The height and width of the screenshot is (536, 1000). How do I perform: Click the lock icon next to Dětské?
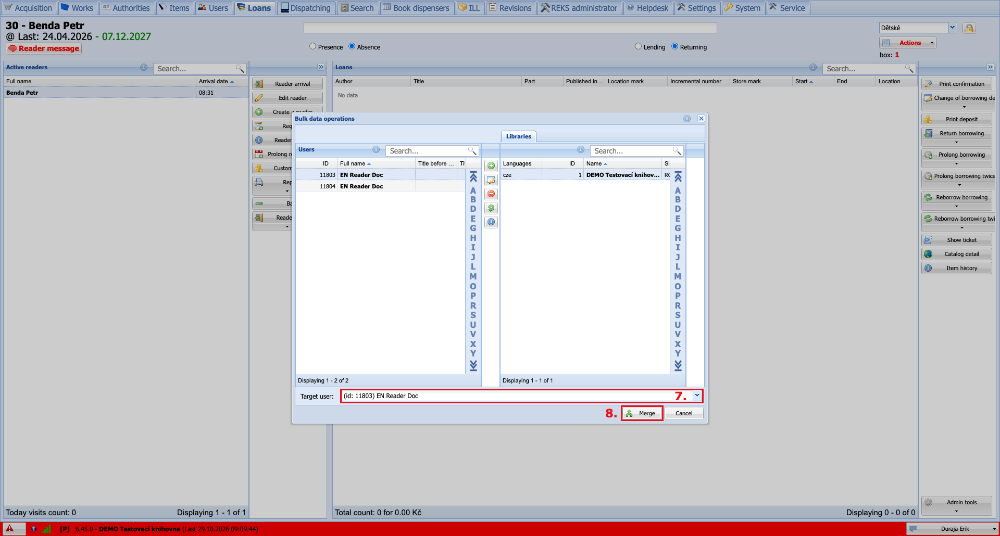pos(969,28)
